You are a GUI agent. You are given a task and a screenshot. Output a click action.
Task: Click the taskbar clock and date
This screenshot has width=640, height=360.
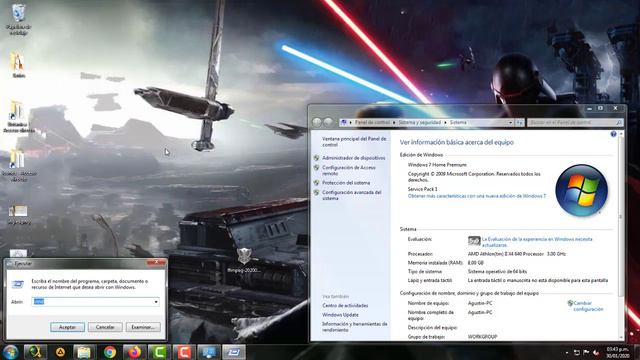[x=617, y=352]
